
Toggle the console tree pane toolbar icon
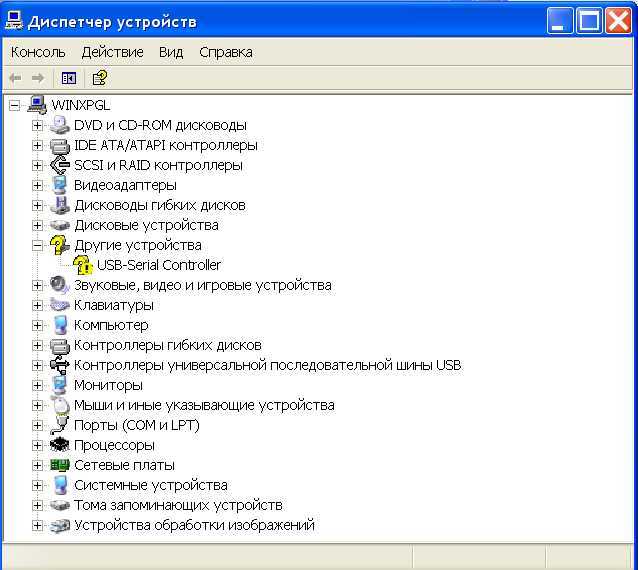tap(69, 78)
